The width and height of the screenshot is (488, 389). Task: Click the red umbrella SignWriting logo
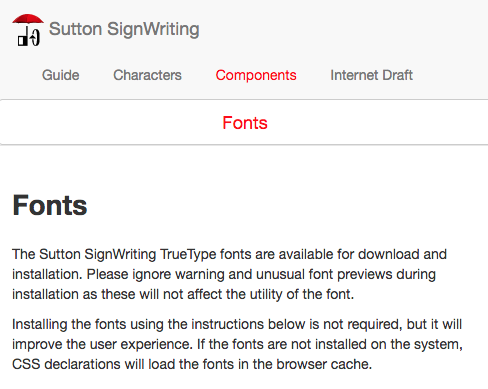[x=28, y=30]
